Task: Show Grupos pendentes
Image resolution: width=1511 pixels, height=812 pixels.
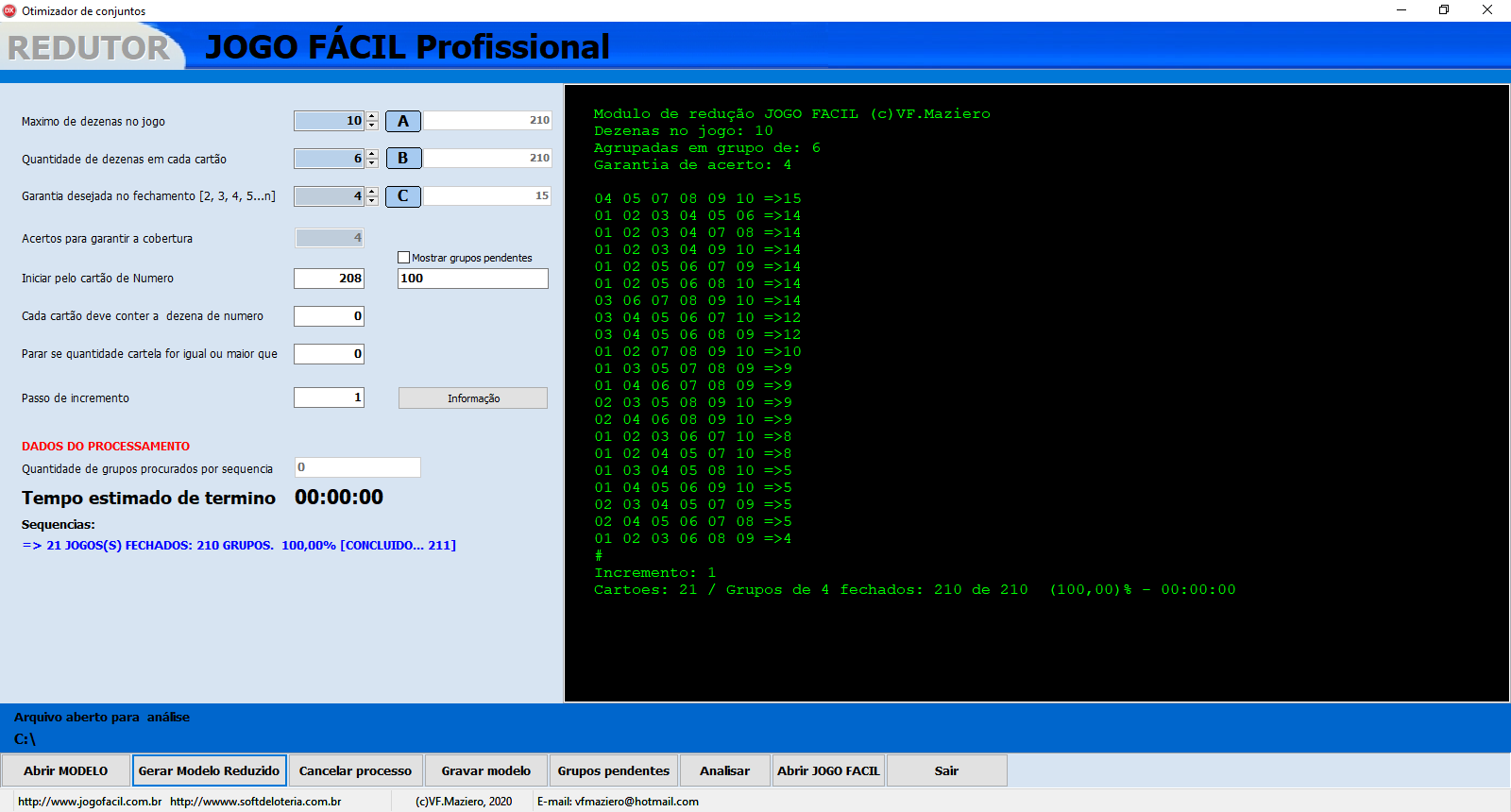Action: click(x=613, y=770)
